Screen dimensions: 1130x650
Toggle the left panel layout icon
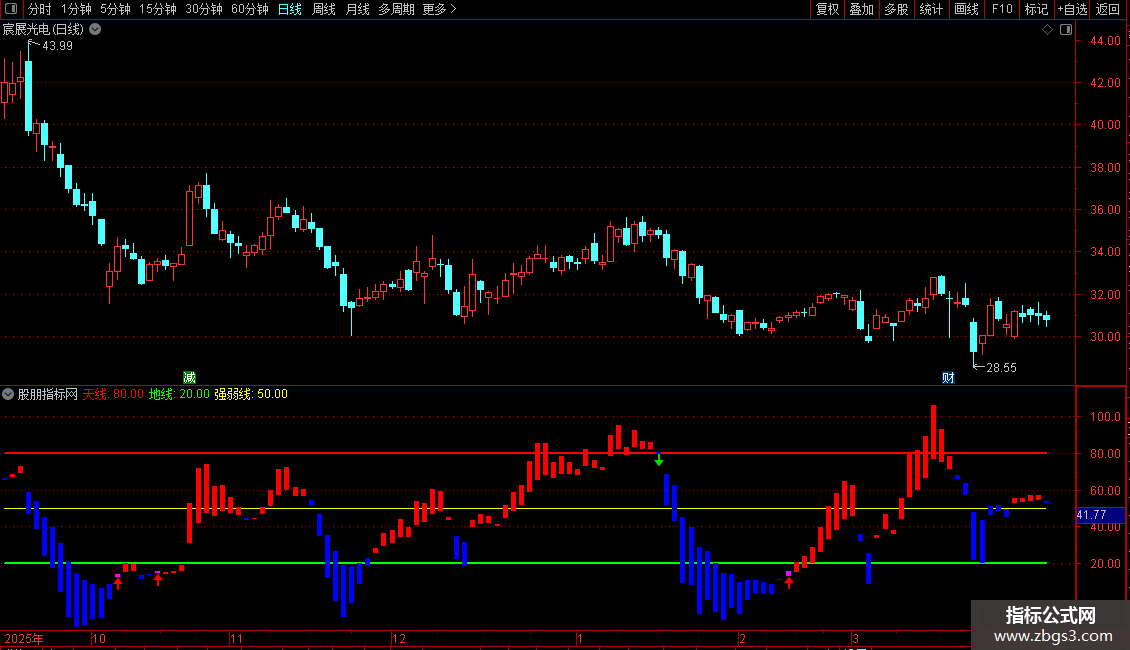click(x=11, y=9)
